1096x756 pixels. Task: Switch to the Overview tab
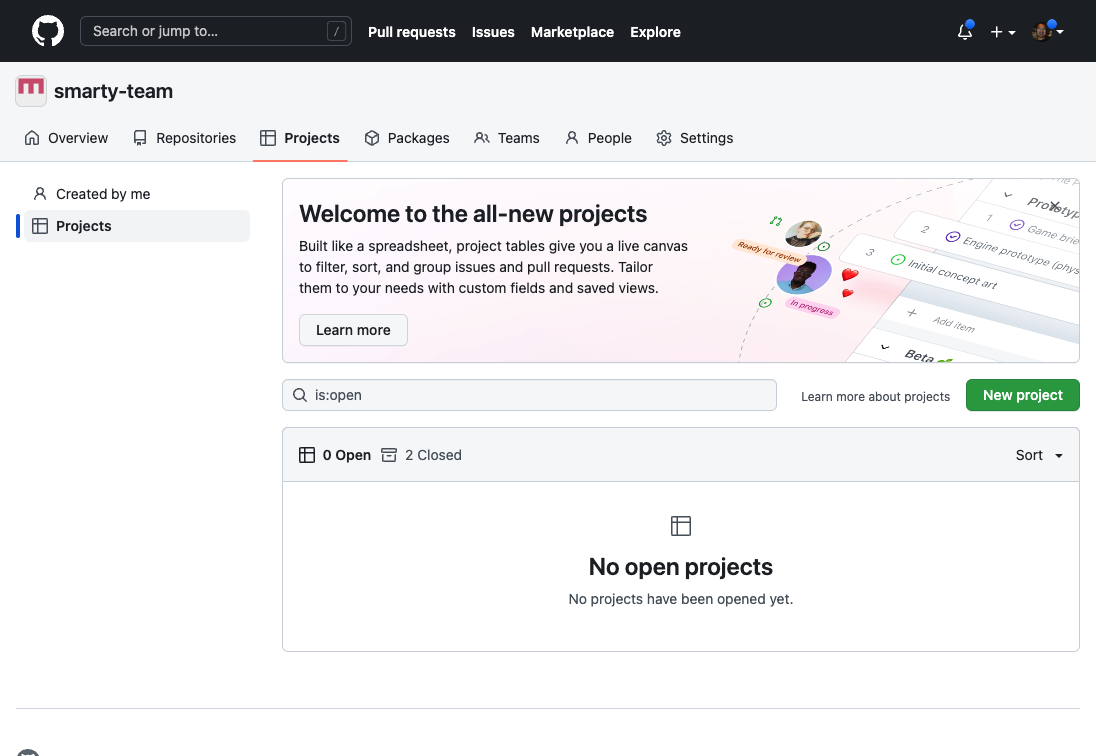coord(66,138)
